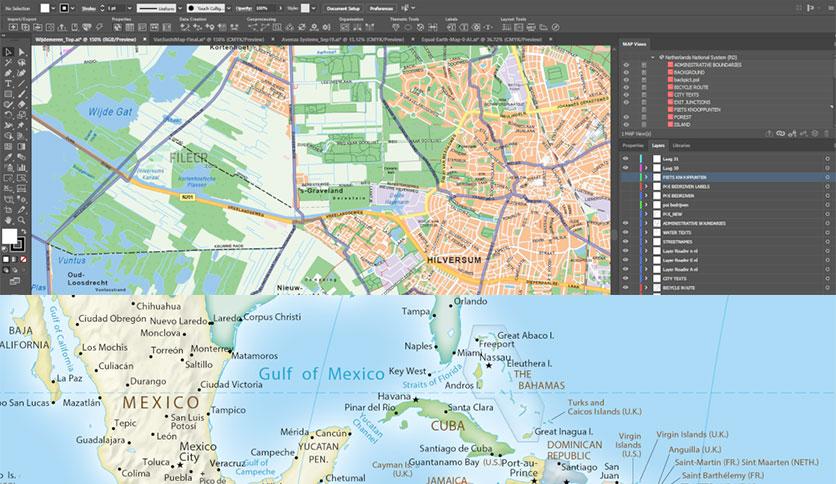This screenshot has width=836, height=484.
Task: Click target circle of Laag 31 layer
Action: pos(827,159)
